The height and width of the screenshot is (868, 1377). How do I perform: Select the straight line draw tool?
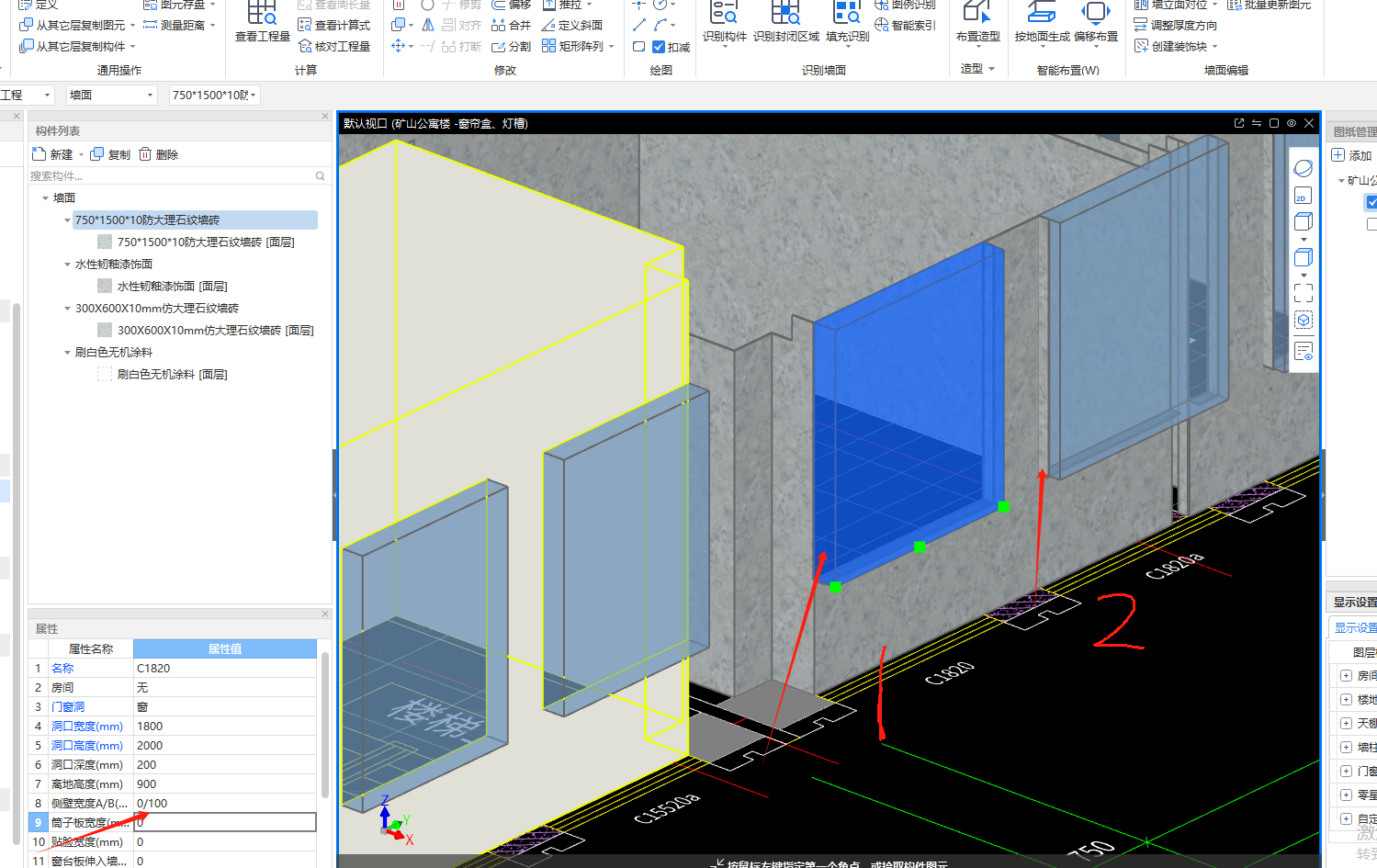[x=639, y=25]
